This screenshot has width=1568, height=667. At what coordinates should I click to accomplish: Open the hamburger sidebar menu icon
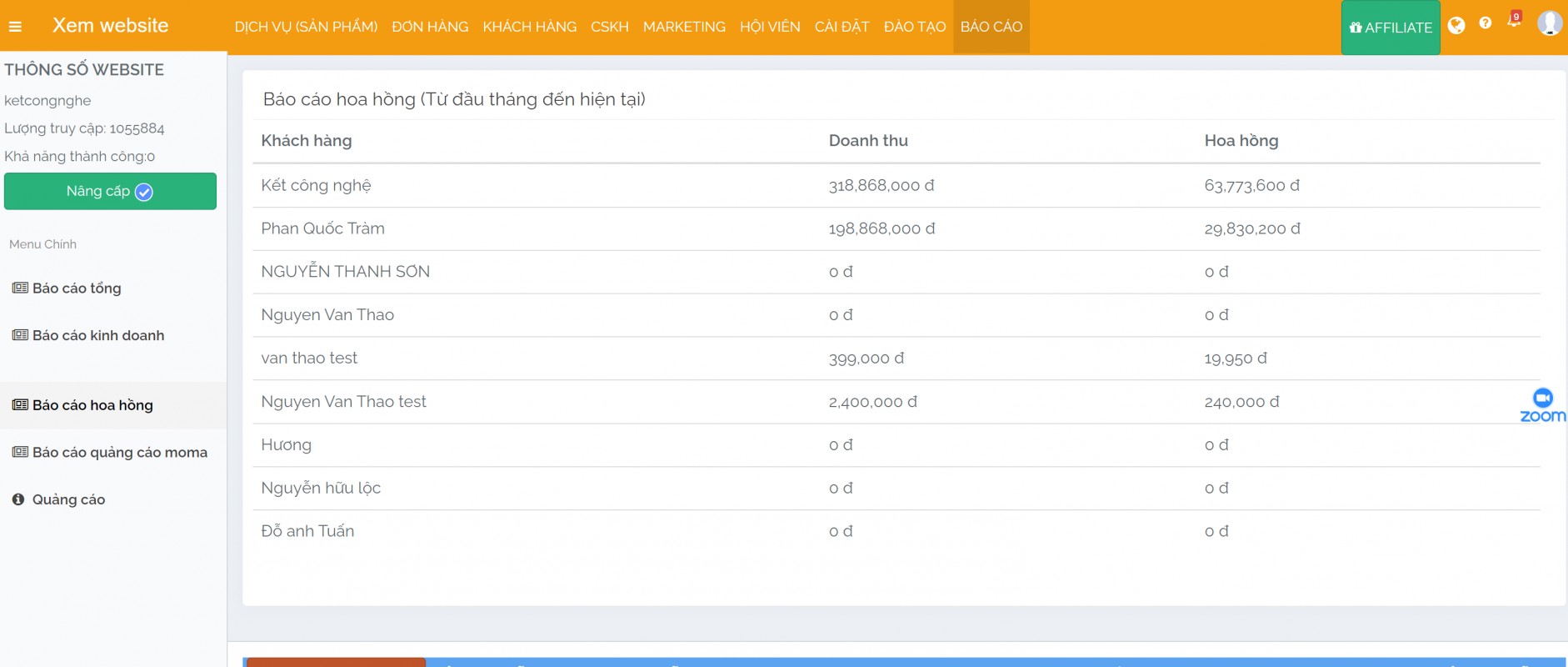[x=15, y=27]
